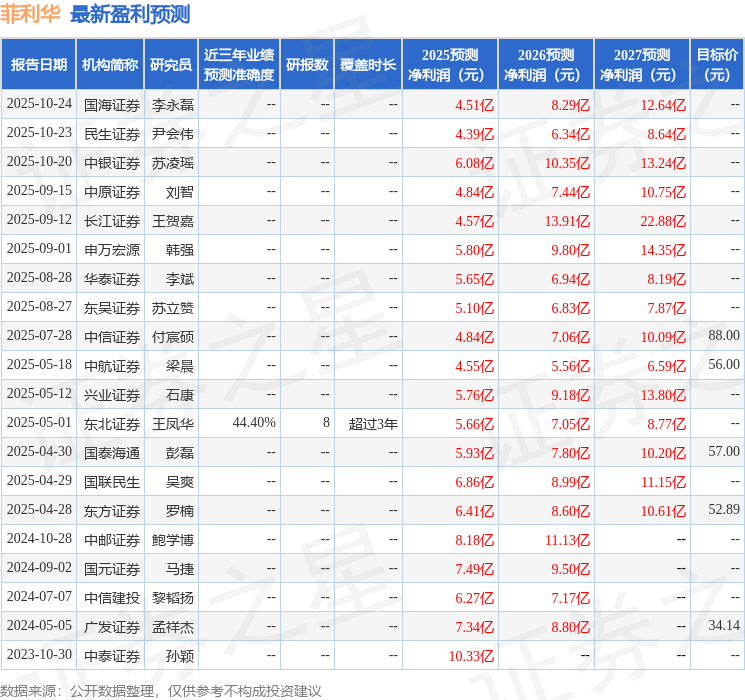
Task: Click the target price 34.14
Action: (x=724, y=625)
